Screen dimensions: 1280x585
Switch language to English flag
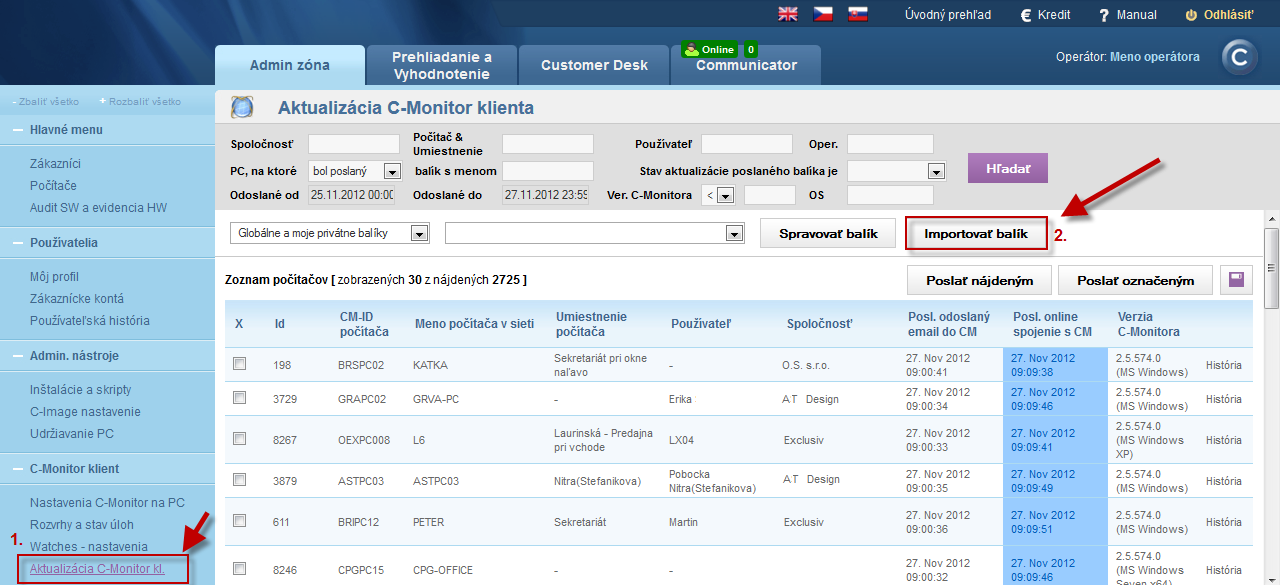[x=788, y=14]
